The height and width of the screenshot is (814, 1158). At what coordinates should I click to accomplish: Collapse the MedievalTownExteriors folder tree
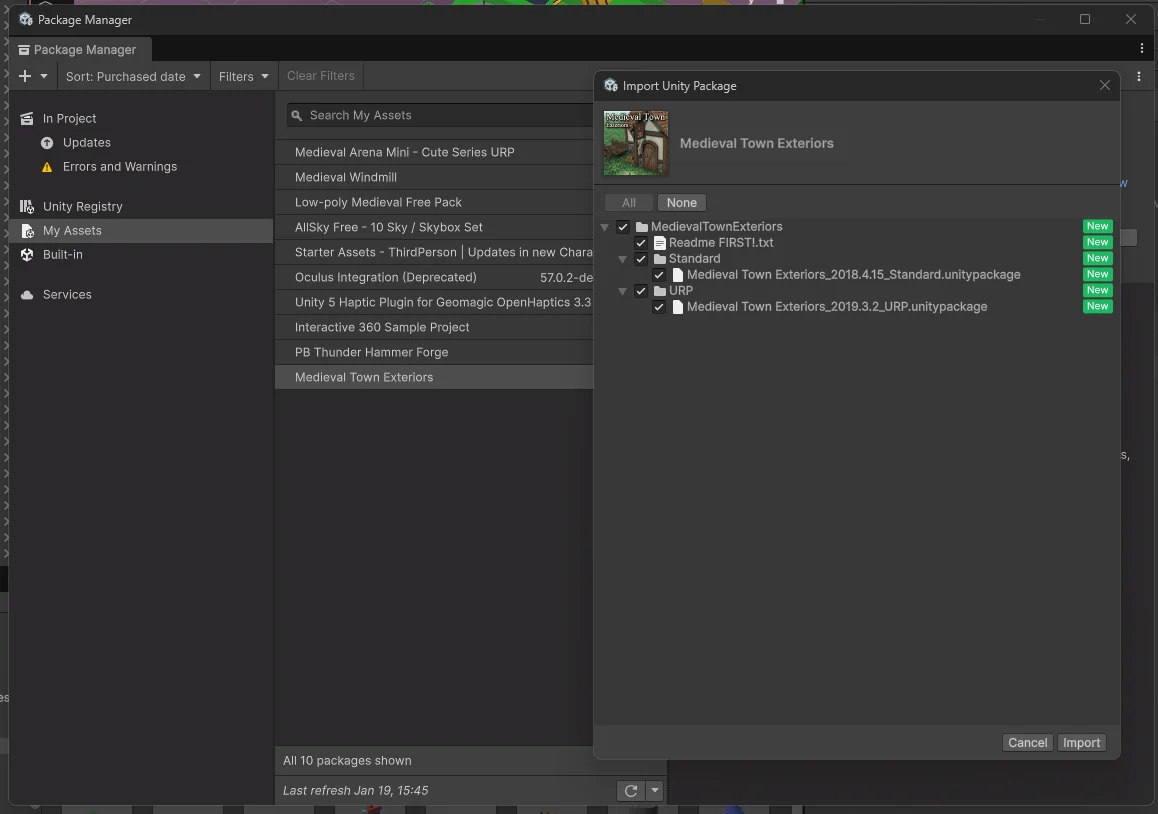605,227
